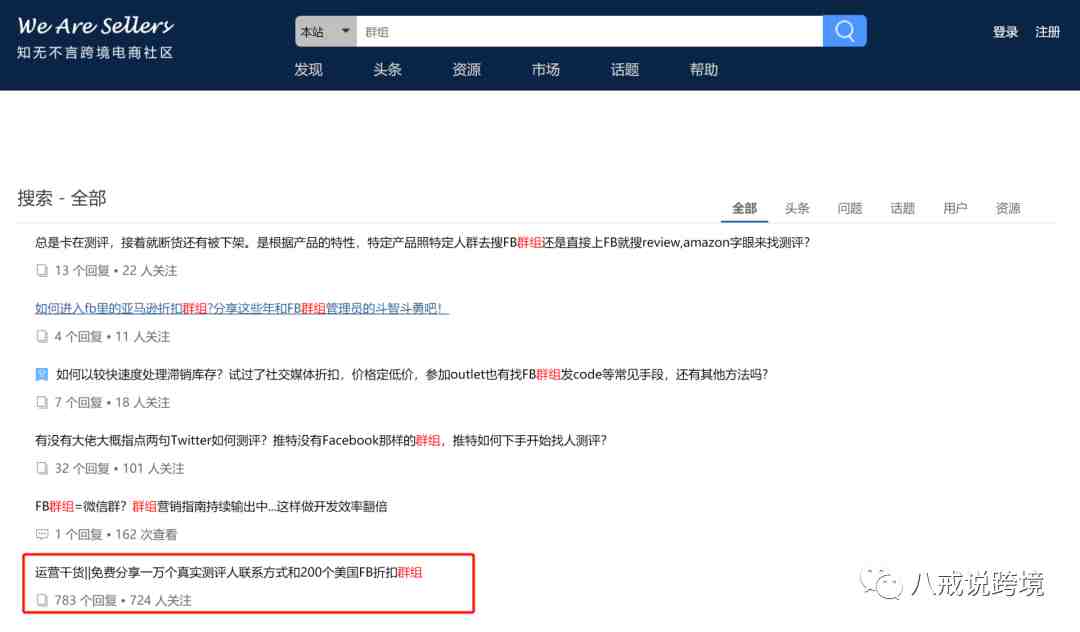Image resolution: width=1080 pixels, height=632 pixels.
Task: Open the 注册 register link
Action: pos(1047,32)
